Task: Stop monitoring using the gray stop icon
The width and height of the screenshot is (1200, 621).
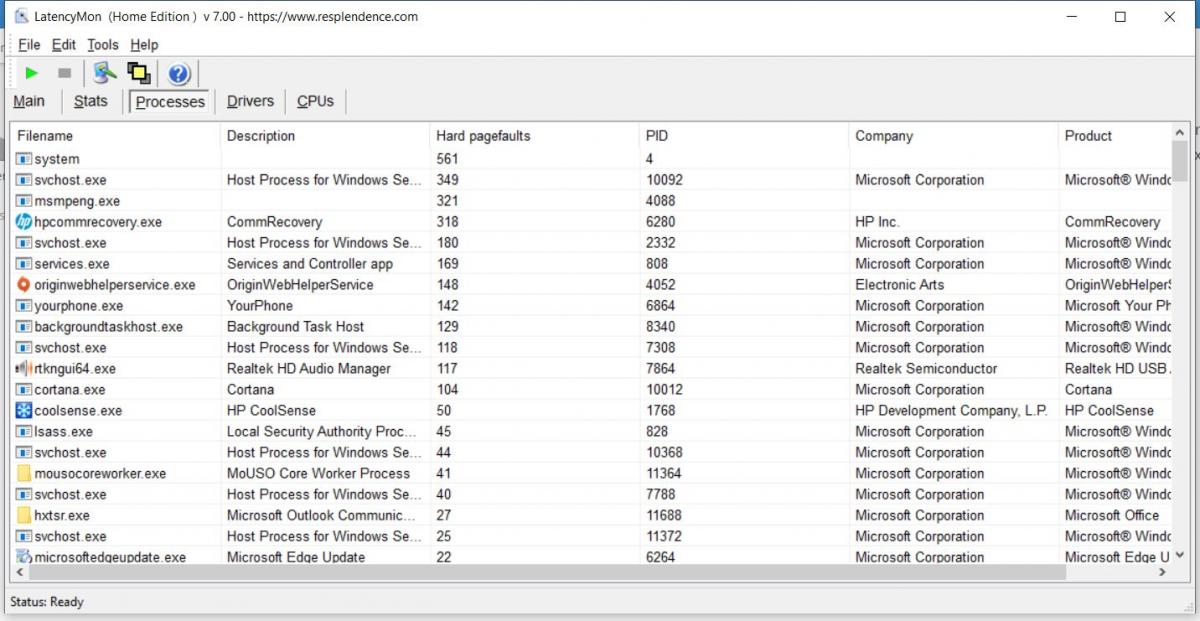Action: coord(64,73)
